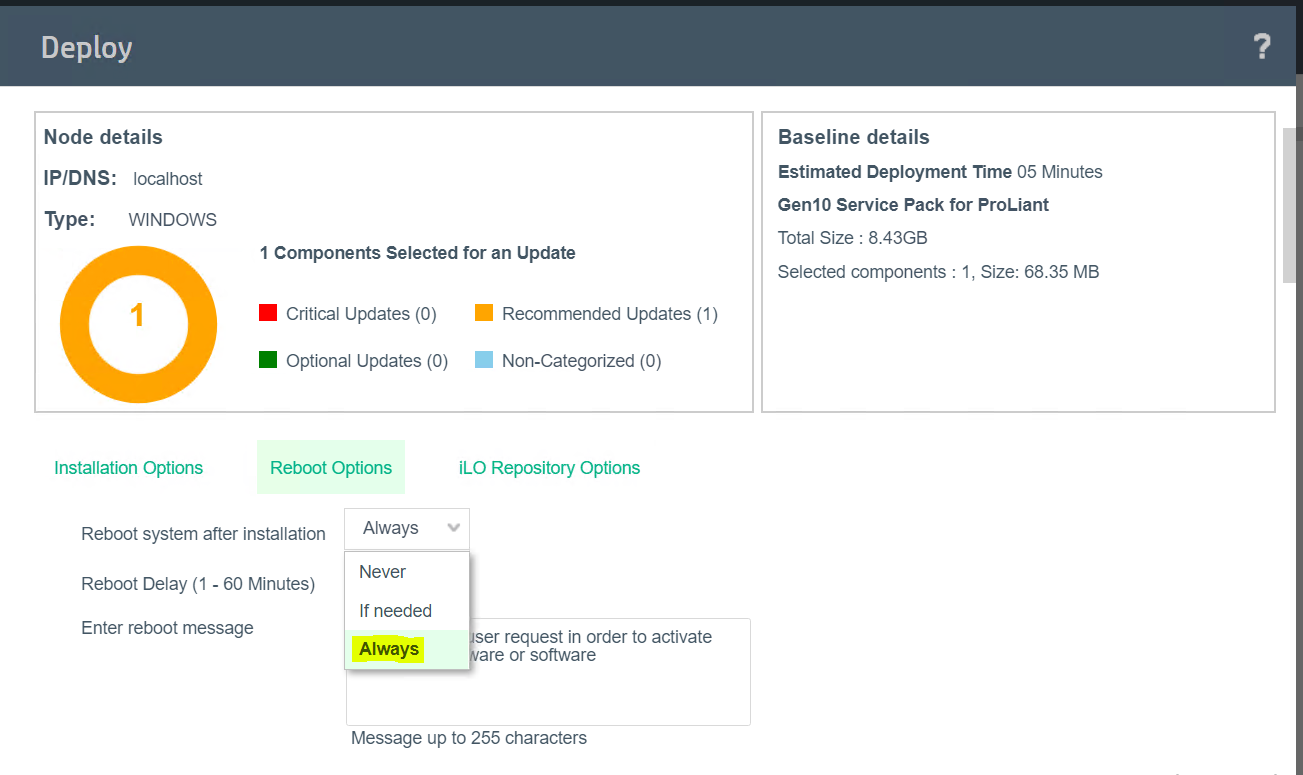This screenshot has width=1303, height=775.
Task: Pick If needed reboot option
Action: point(396,611)
